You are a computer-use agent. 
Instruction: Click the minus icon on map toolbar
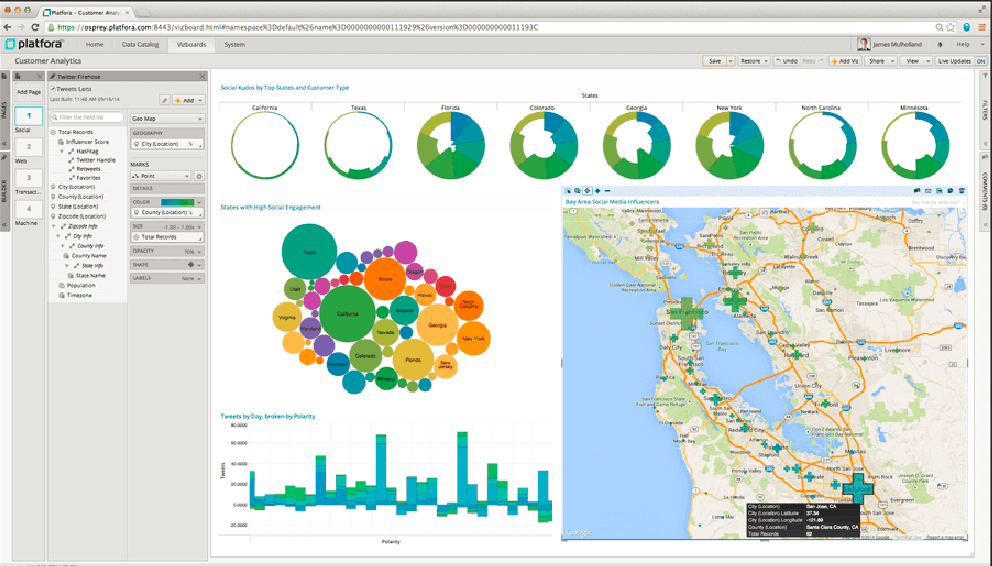coord(607,190)
